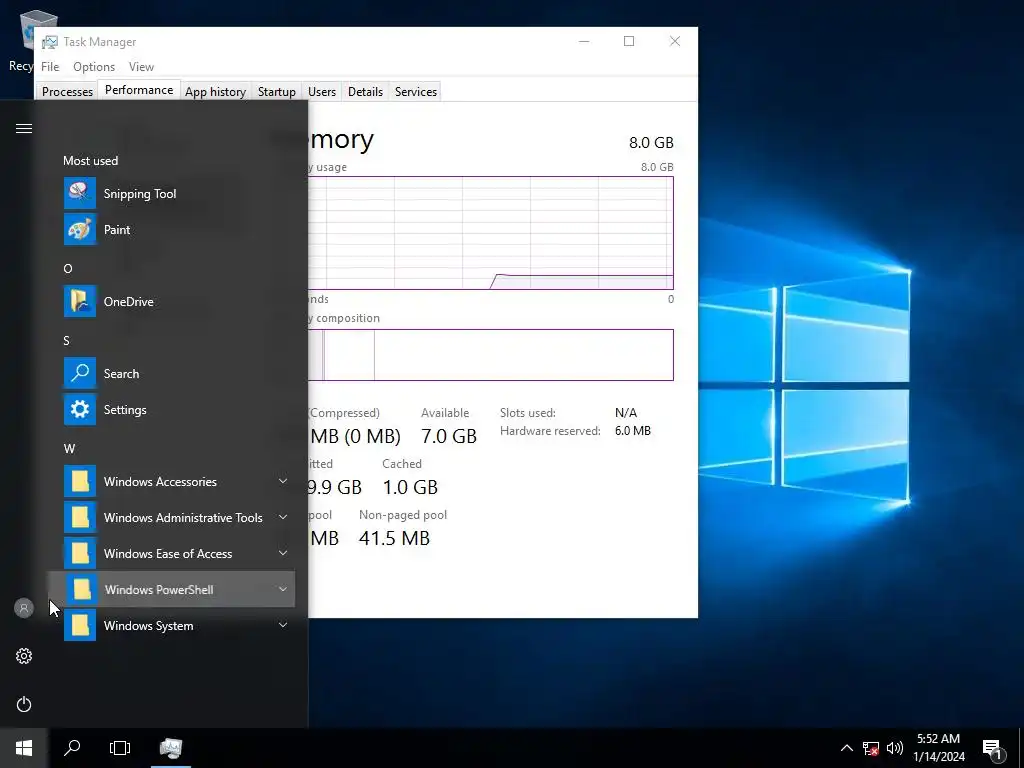Switch to the Processes tab
1024x768 pixels.
coord(67,91)
